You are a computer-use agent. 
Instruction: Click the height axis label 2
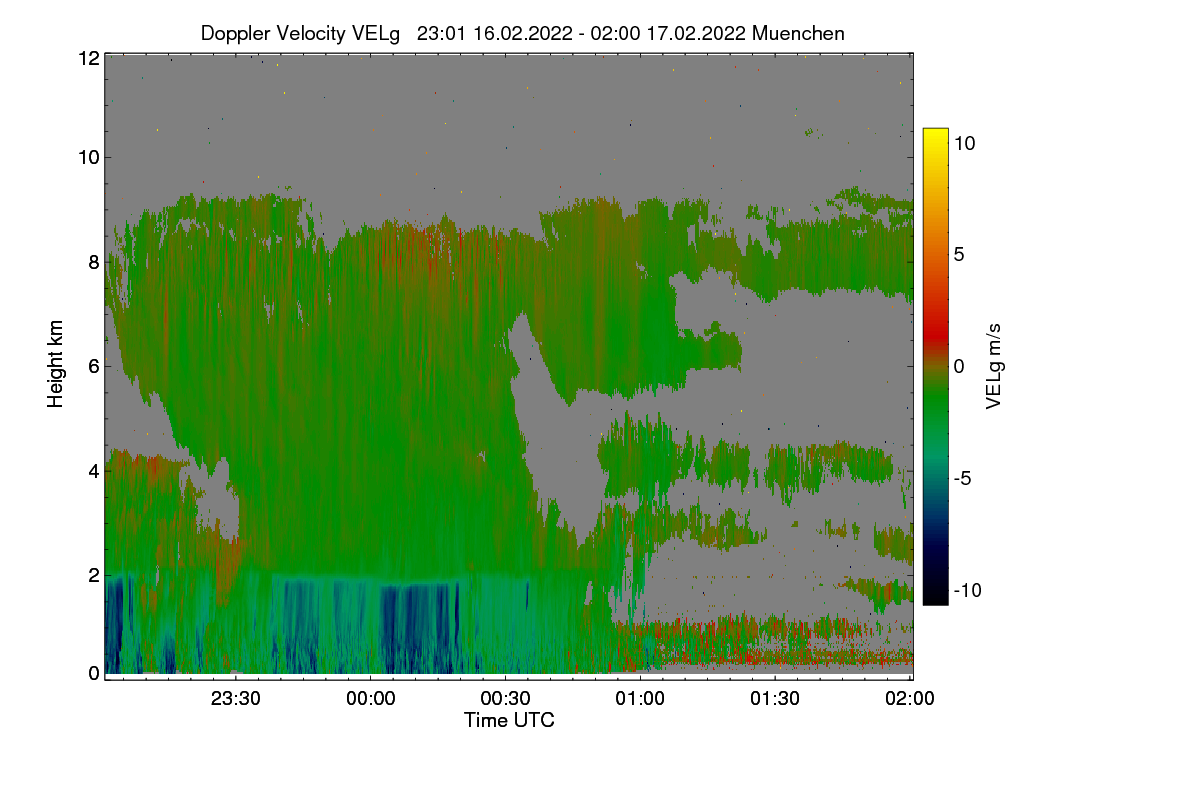pyautogui.click(x=93, y=575)
